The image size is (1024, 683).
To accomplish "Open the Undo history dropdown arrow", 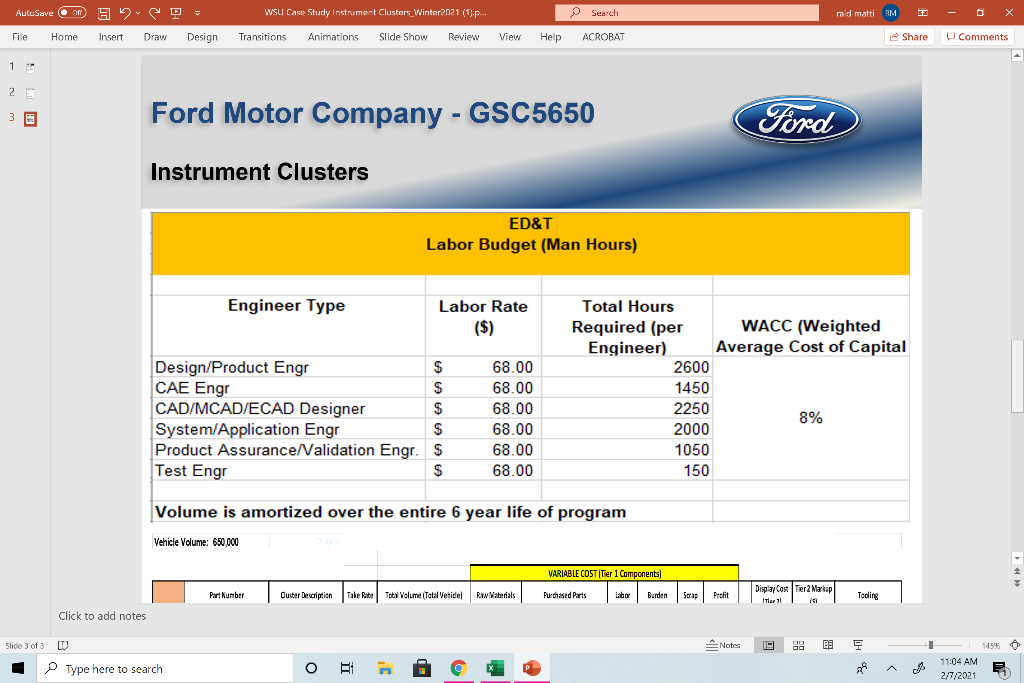I will [138, 12].
